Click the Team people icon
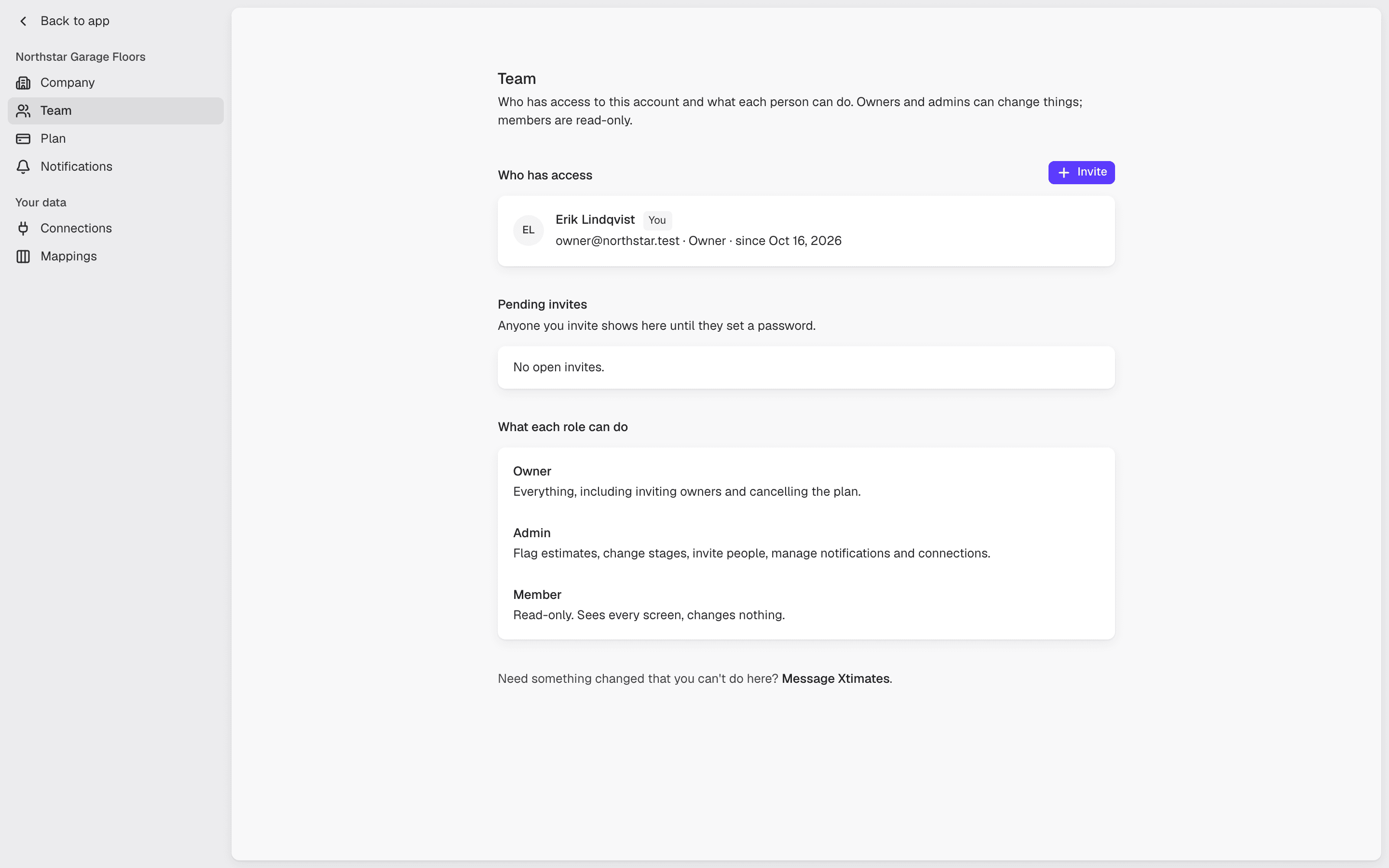 (x=23, y=111)
